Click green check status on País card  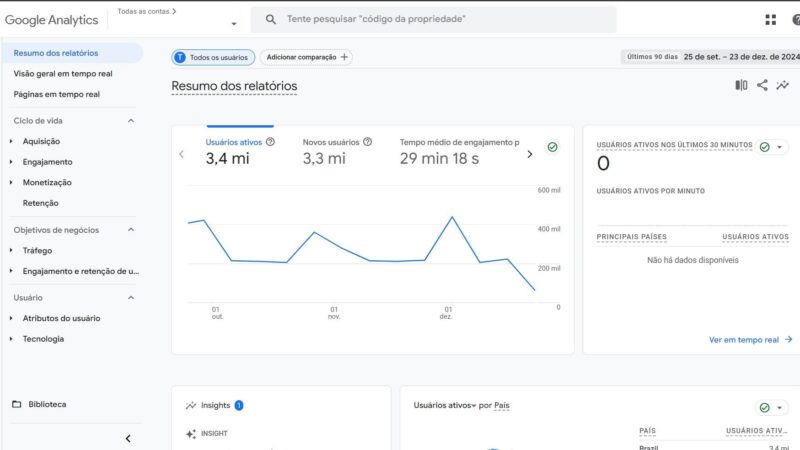[x=764, y=407]
